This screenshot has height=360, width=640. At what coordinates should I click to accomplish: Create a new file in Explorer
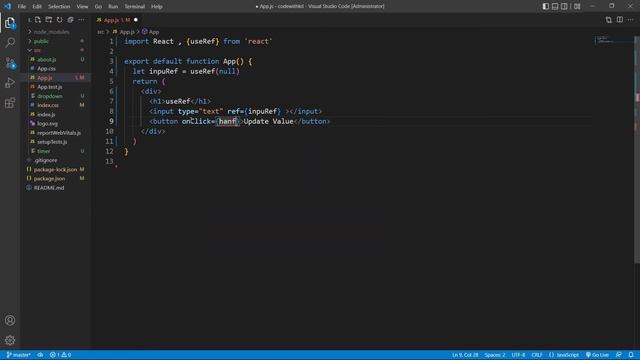tap(38, 20)
